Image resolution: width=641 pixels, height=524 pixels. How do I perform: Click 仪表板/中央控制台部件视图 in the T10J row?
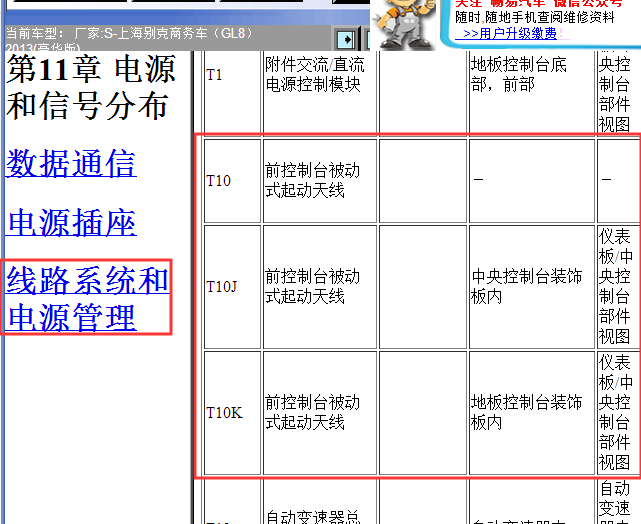point(619,287)
